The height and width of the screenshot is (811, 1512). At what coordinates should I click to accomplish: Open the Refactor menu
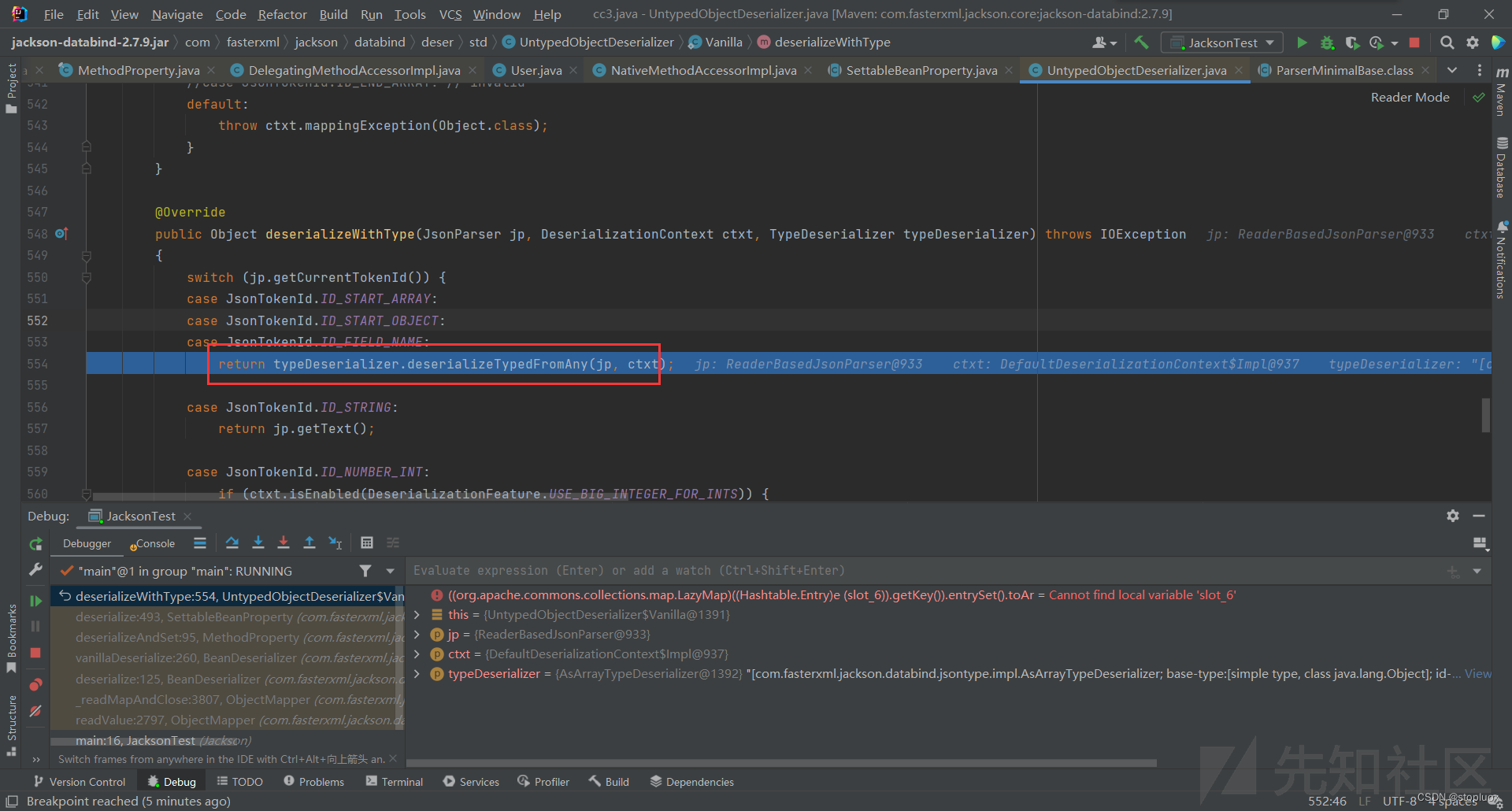(282, 14)
